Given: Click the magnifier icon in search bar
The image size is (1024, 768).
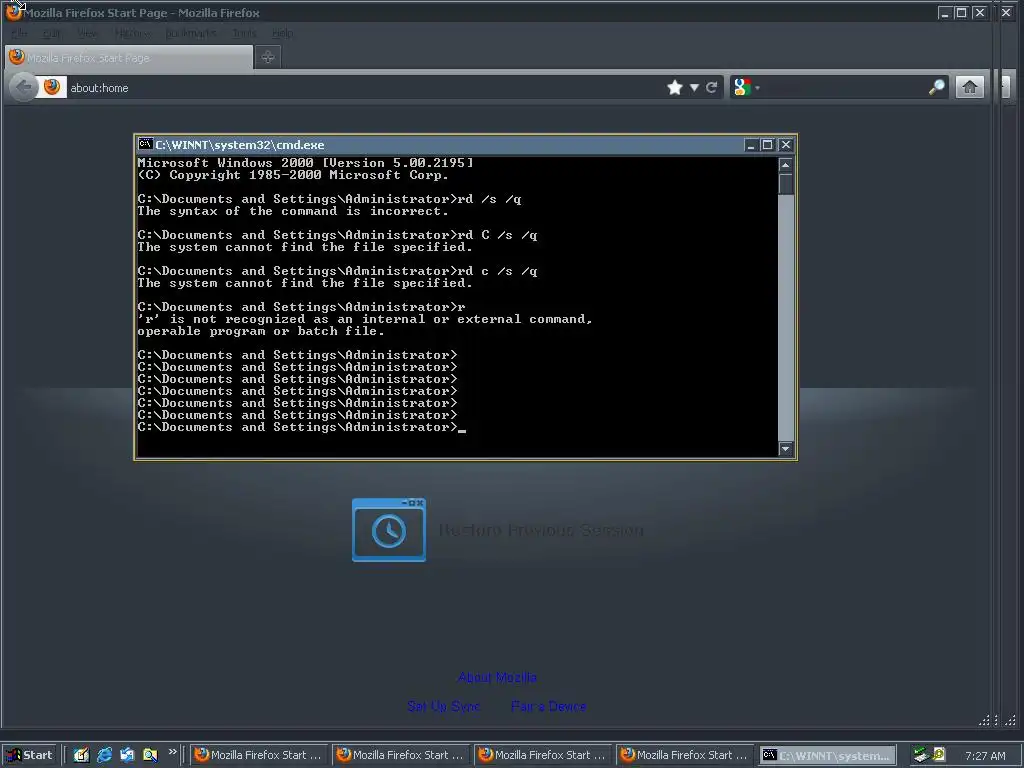Looking at the screenshot, I should pos(936,87).
